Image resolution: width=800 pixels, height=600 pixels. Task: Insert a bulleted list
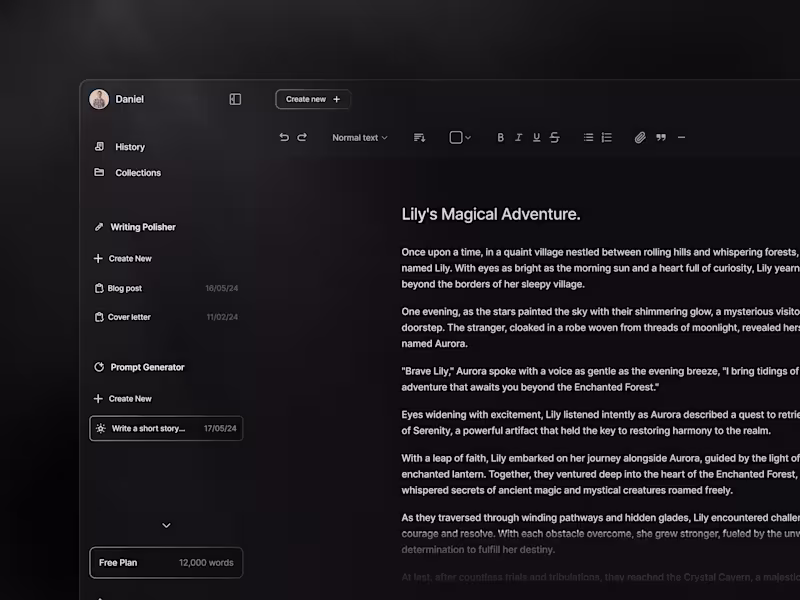588,137
